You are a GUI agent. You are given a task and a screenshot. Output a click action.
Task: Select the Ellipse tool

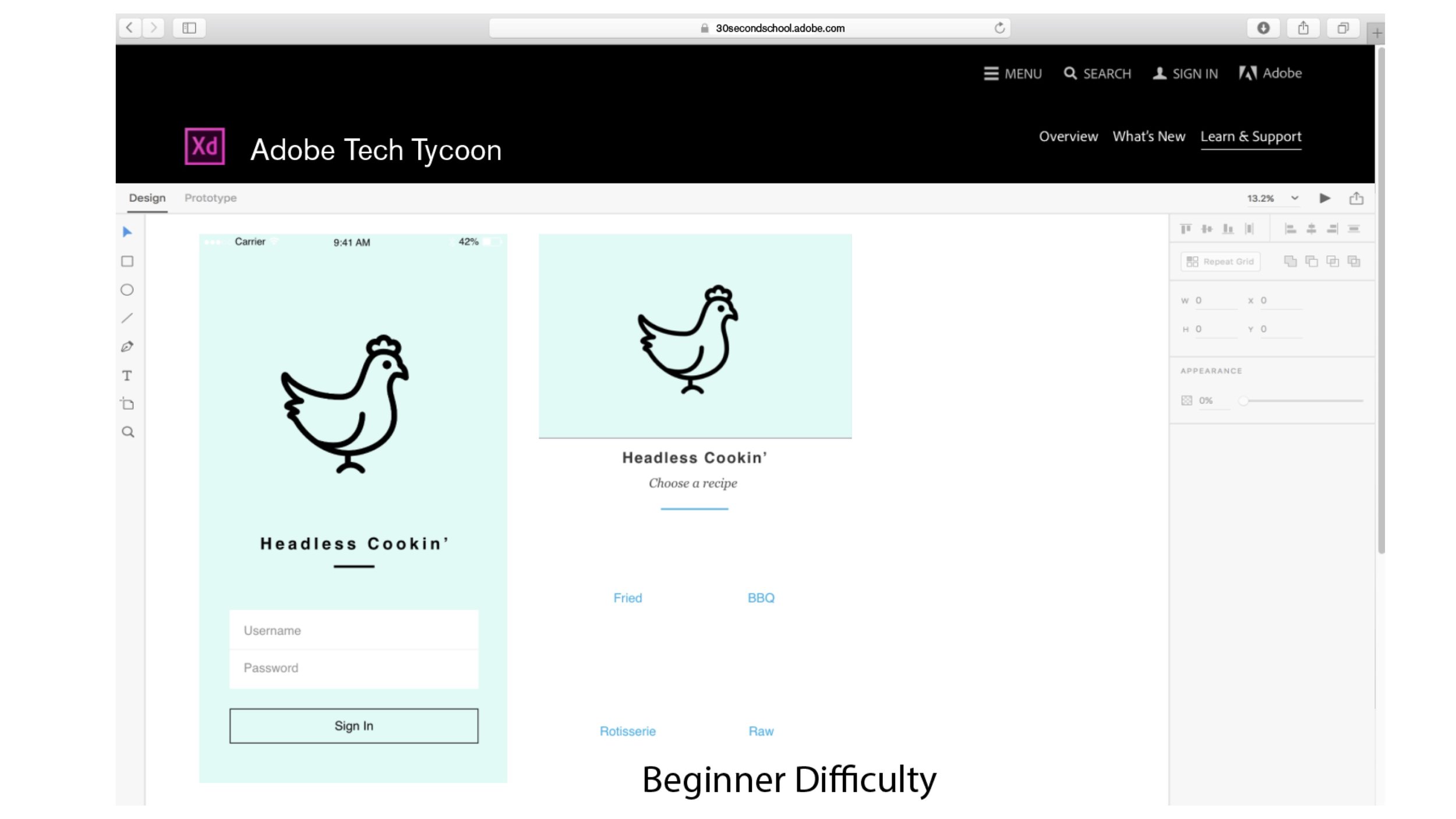point(127,290)
